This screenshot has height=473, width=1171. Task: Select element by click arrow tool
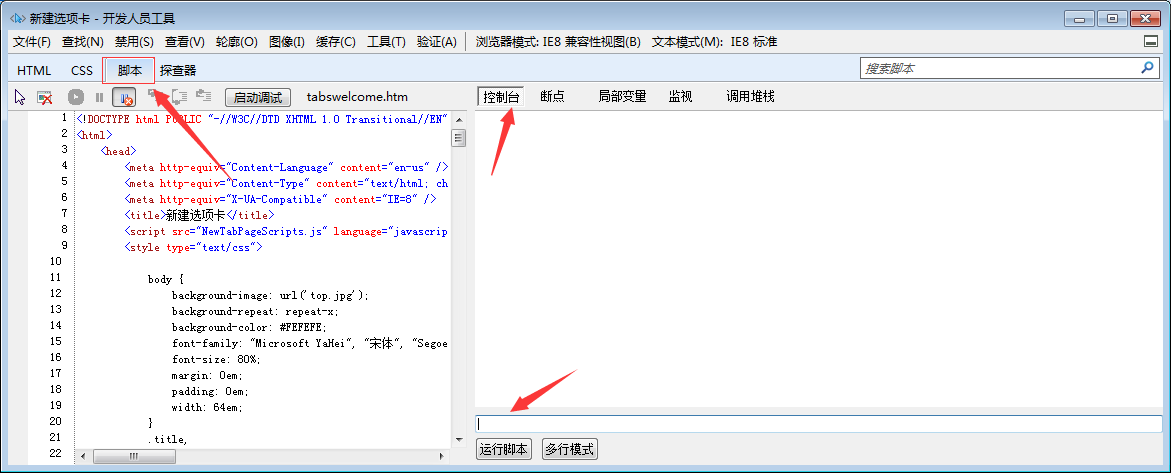click(20, 97)
